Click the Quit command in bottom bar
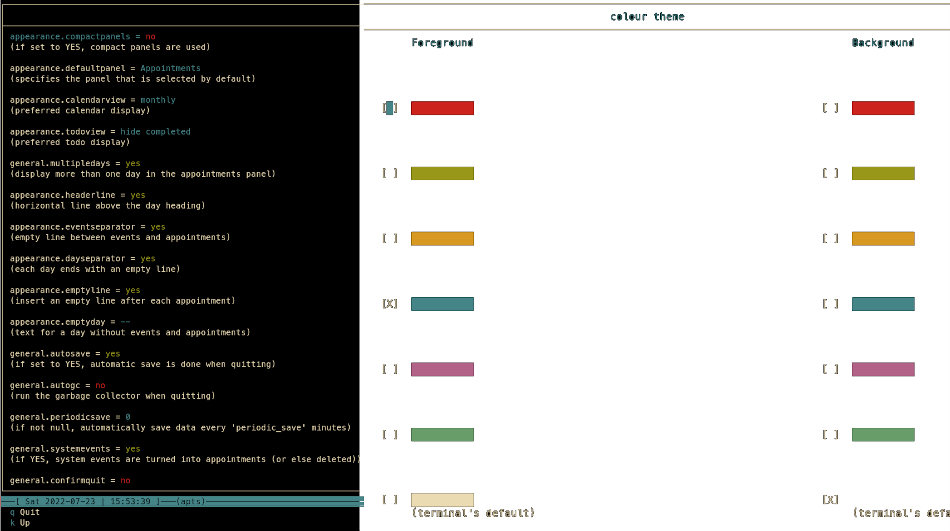 click(28, 512)
